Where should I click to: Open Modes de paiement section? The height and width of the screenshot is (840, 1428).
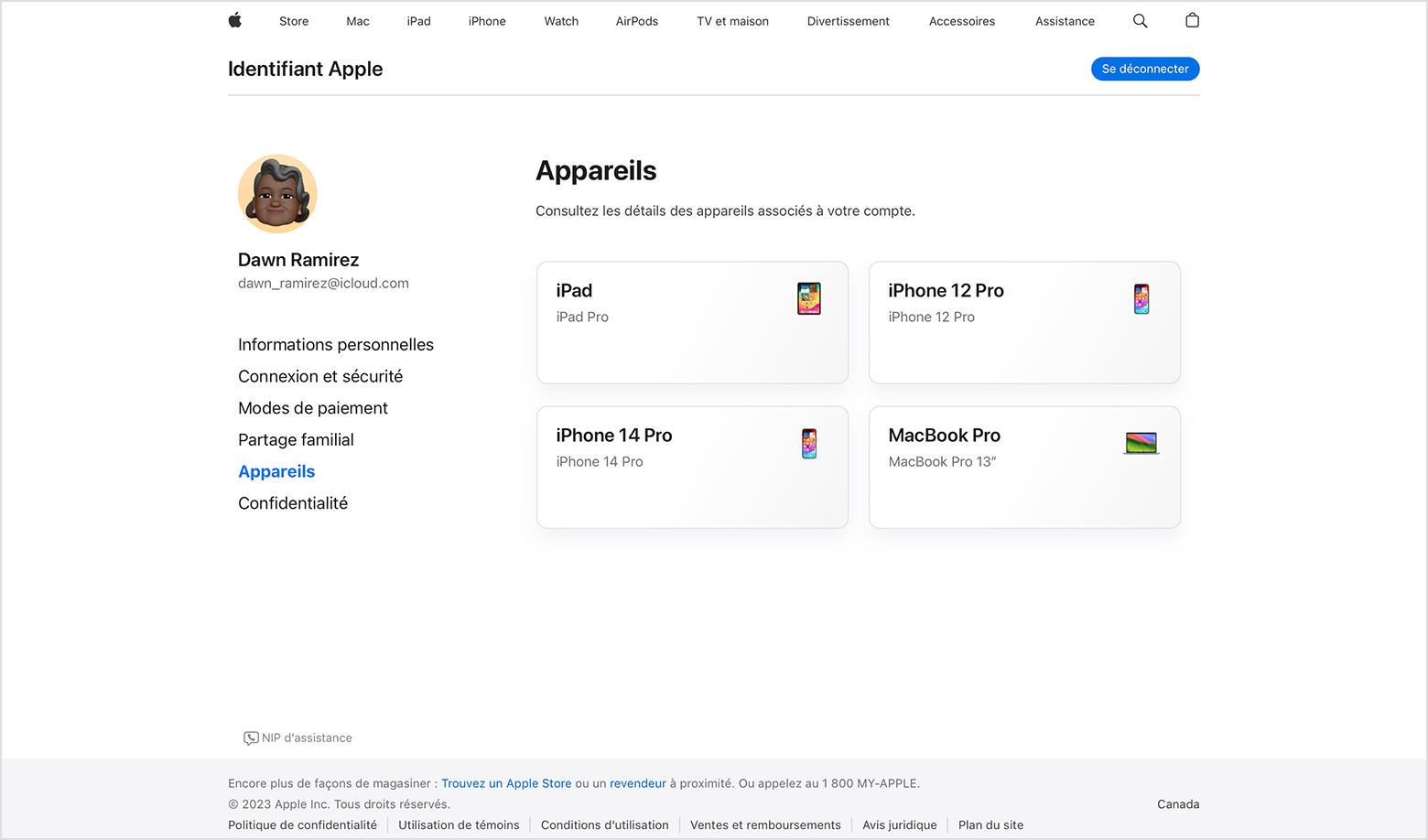pos(313,408)
